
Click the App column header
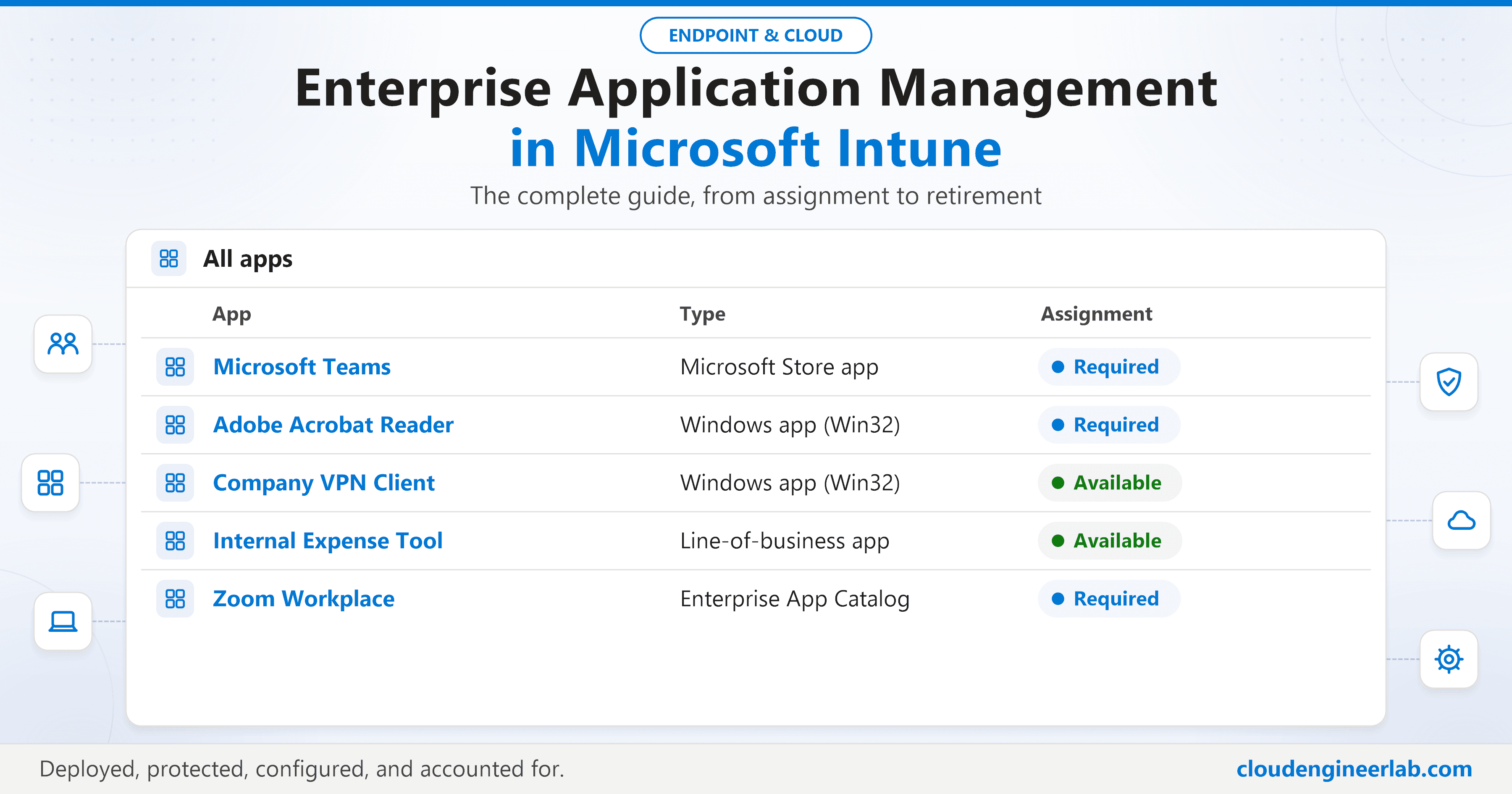coord(232,314)
